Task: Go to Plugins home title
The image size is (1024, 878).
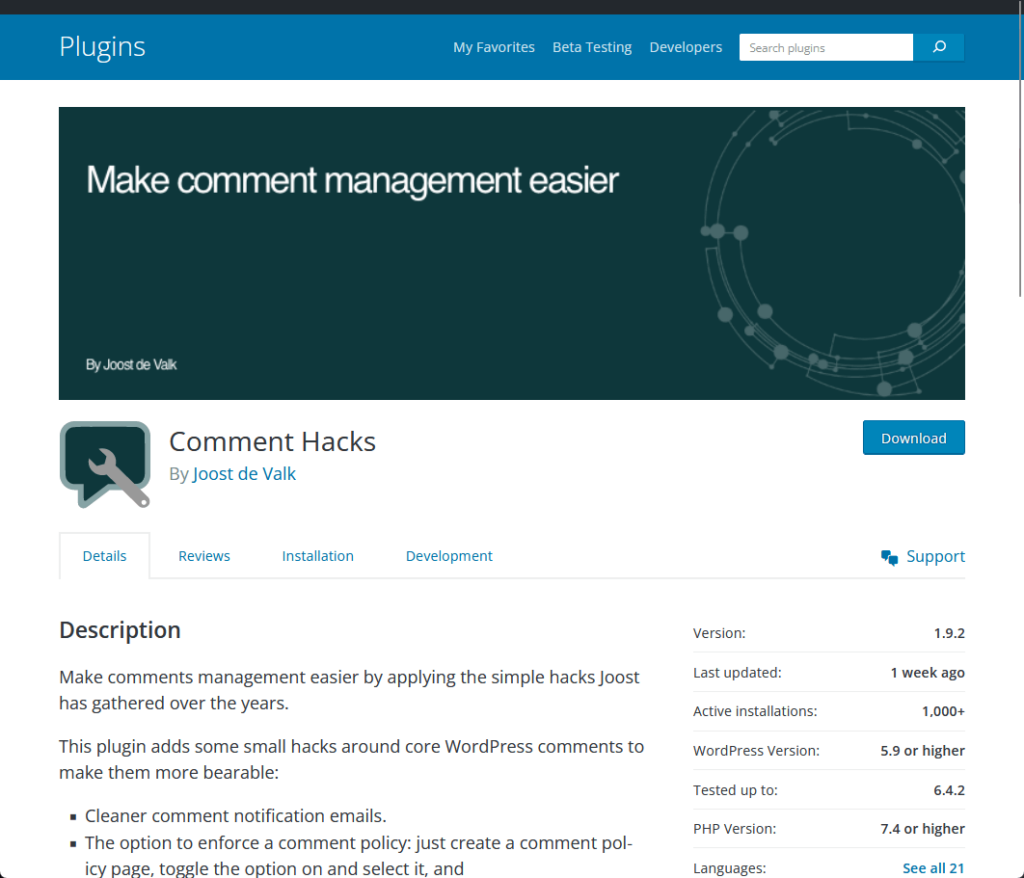Action: pos(103,47)
